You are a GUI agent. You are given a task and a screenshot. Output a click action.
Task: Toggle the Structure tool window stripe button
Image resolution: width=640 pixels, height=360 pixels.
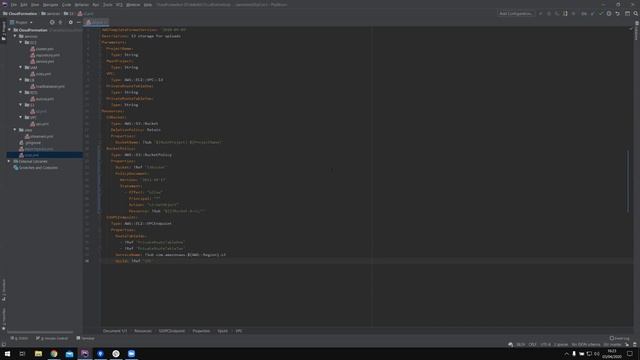tap(4, 290)
